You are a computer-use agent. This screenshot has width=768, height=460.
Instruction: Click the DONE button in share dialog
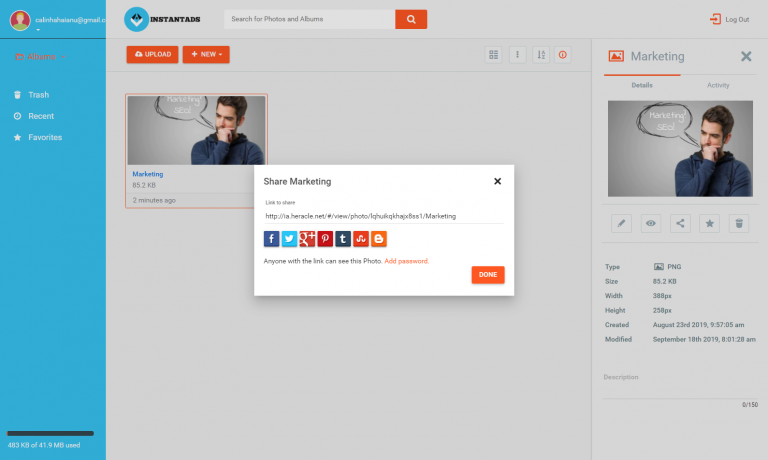click(x=488, y=274)
